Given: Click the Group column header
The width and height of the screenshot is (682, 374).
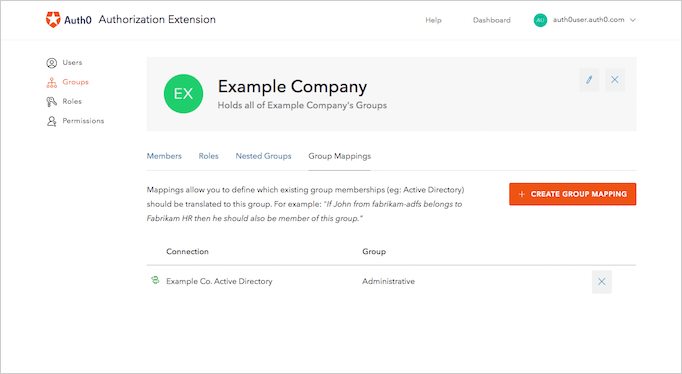Looking at the screenshot, I should point(374,251).
